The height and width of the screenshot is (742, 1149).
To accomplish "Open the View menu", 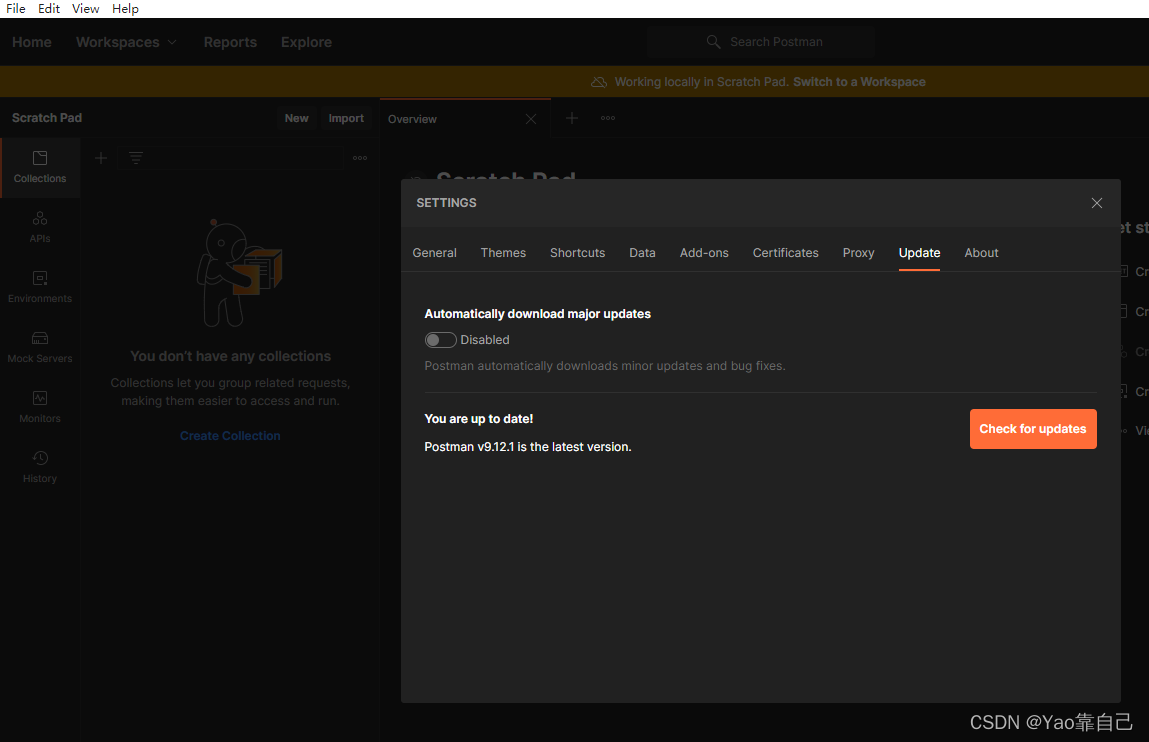I will [x=85, y=9].
